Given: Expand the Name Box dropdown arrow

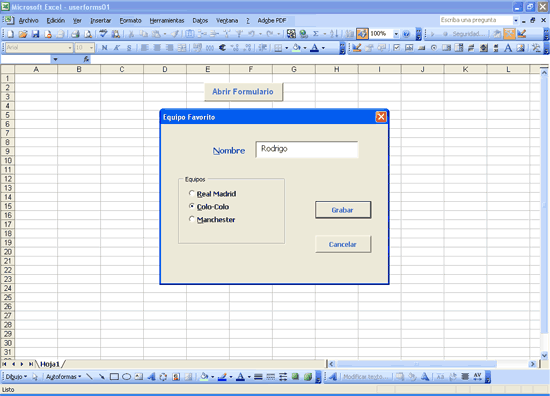Looking at the screenshot, I should pos(55,59).
